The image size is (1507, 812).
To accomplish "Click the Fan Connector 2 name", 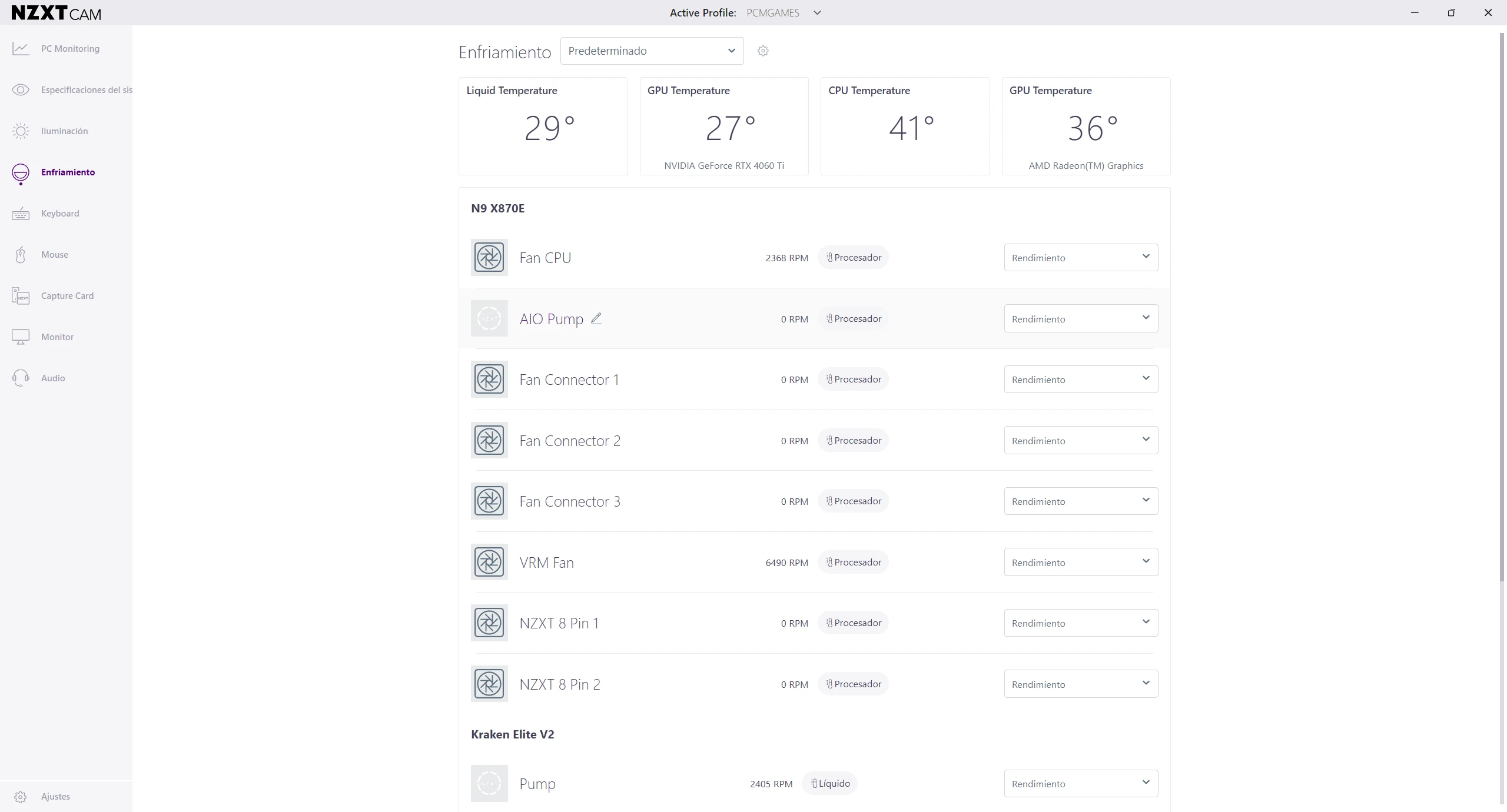I will (x=570, y=441).
